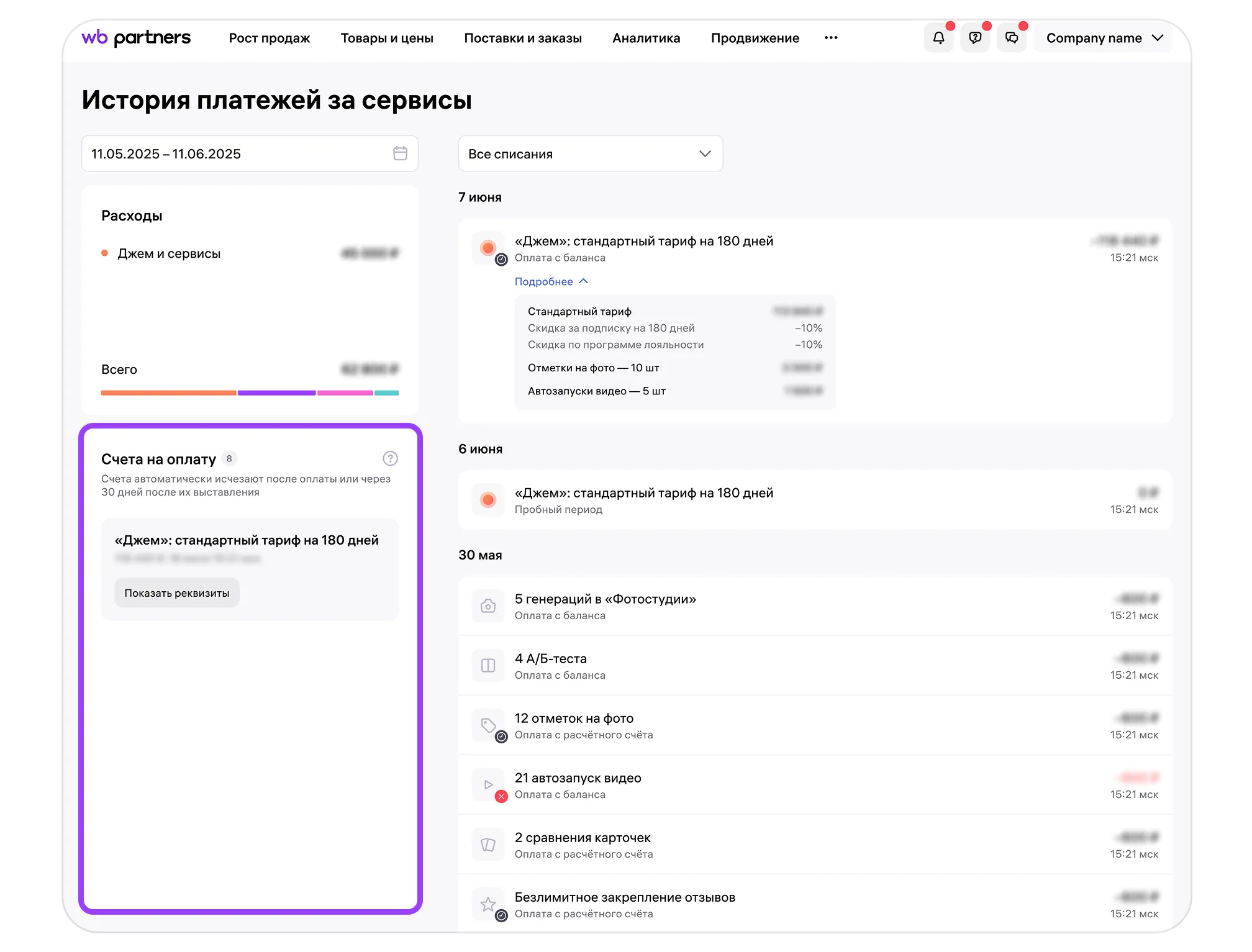The height and width of the screenshot is (952, 1252).
Task: Click the notifications bell icon
Action: coord(938,38)
